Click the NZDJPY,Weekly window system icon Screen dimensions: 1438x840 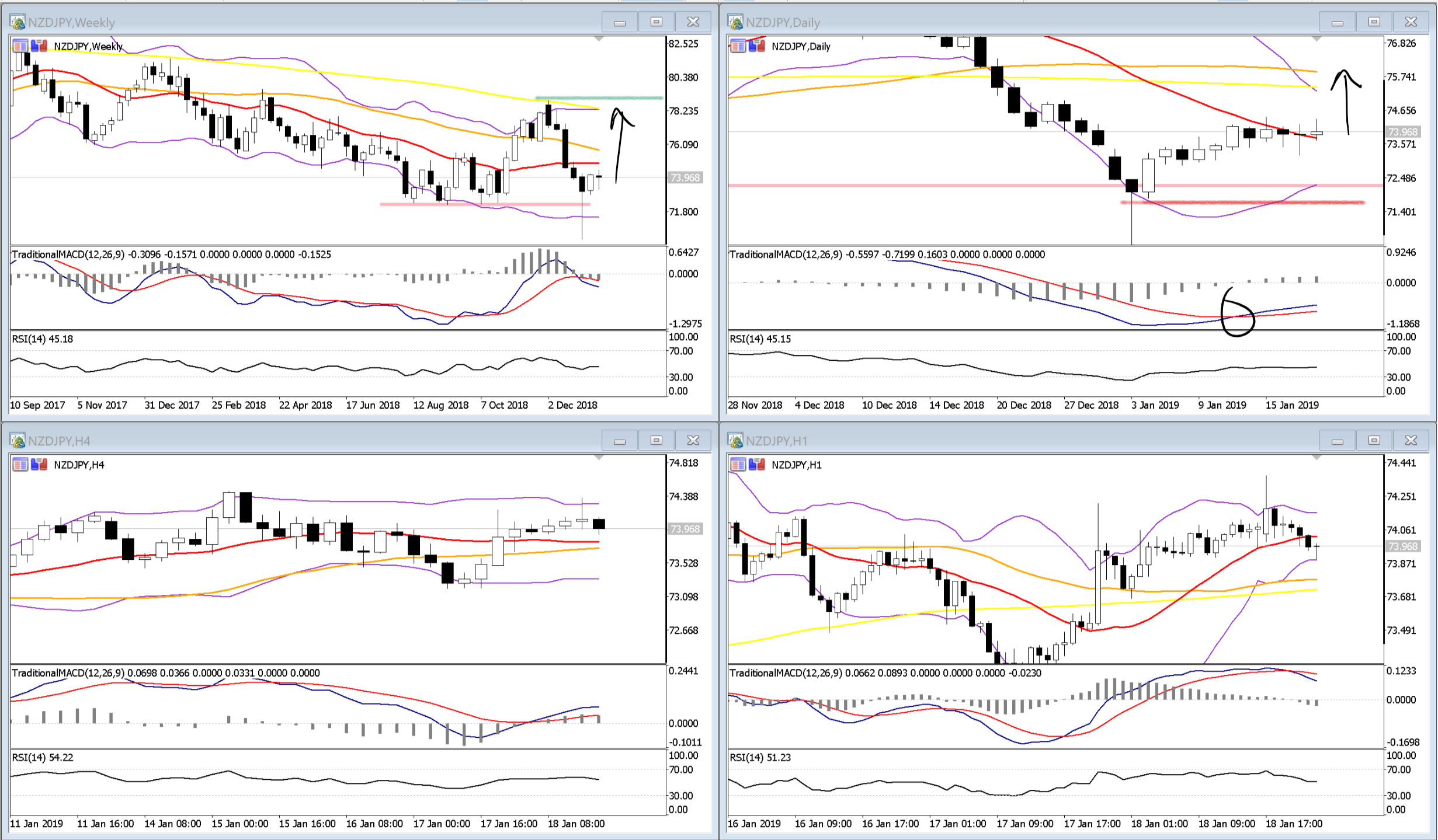click(18, 22)
